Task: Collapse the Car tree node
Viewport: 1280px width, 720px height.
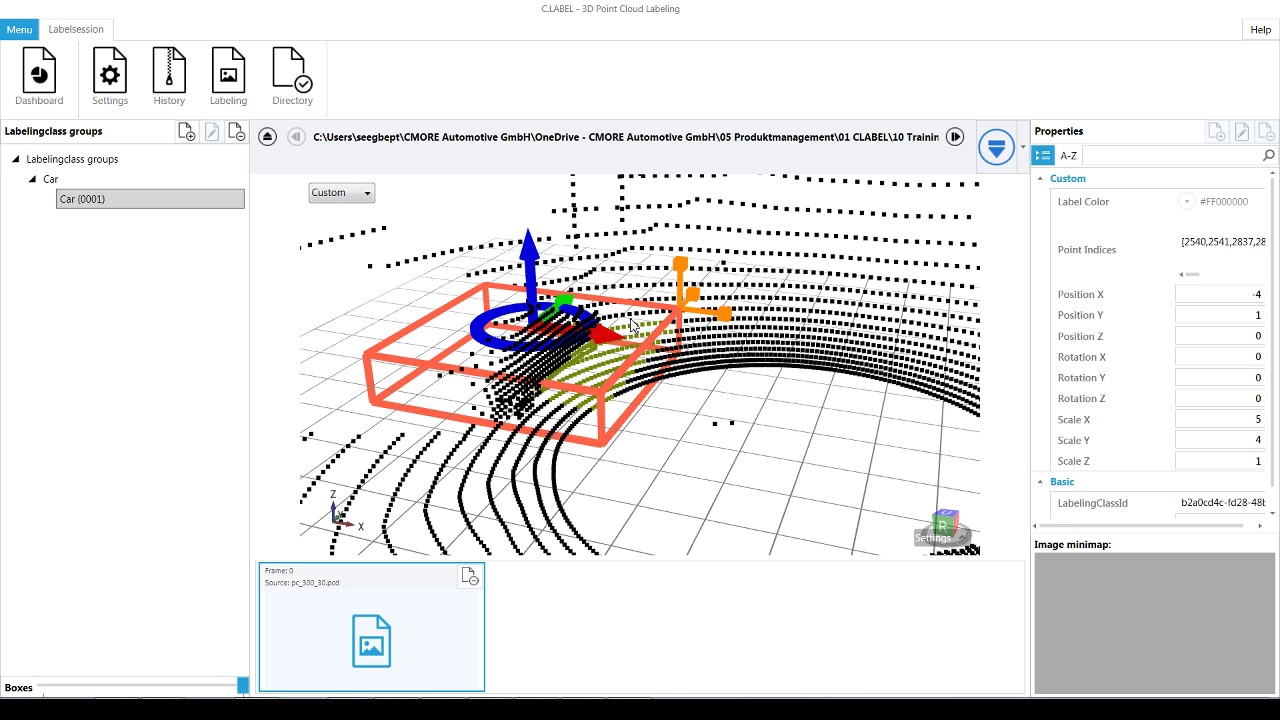Action: tap(32, 179)
